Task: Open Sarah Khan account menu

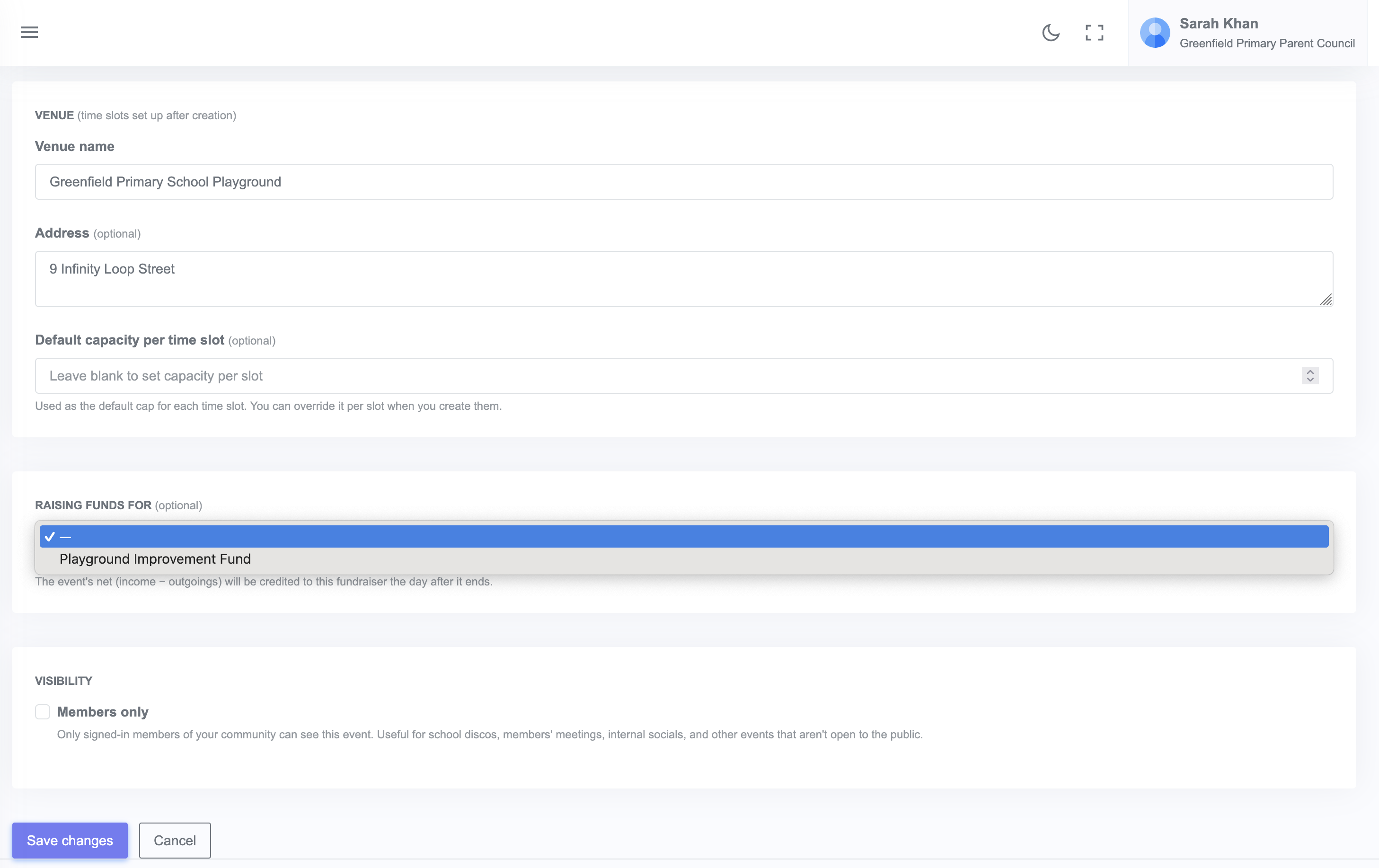Action: pos(1247,33)
